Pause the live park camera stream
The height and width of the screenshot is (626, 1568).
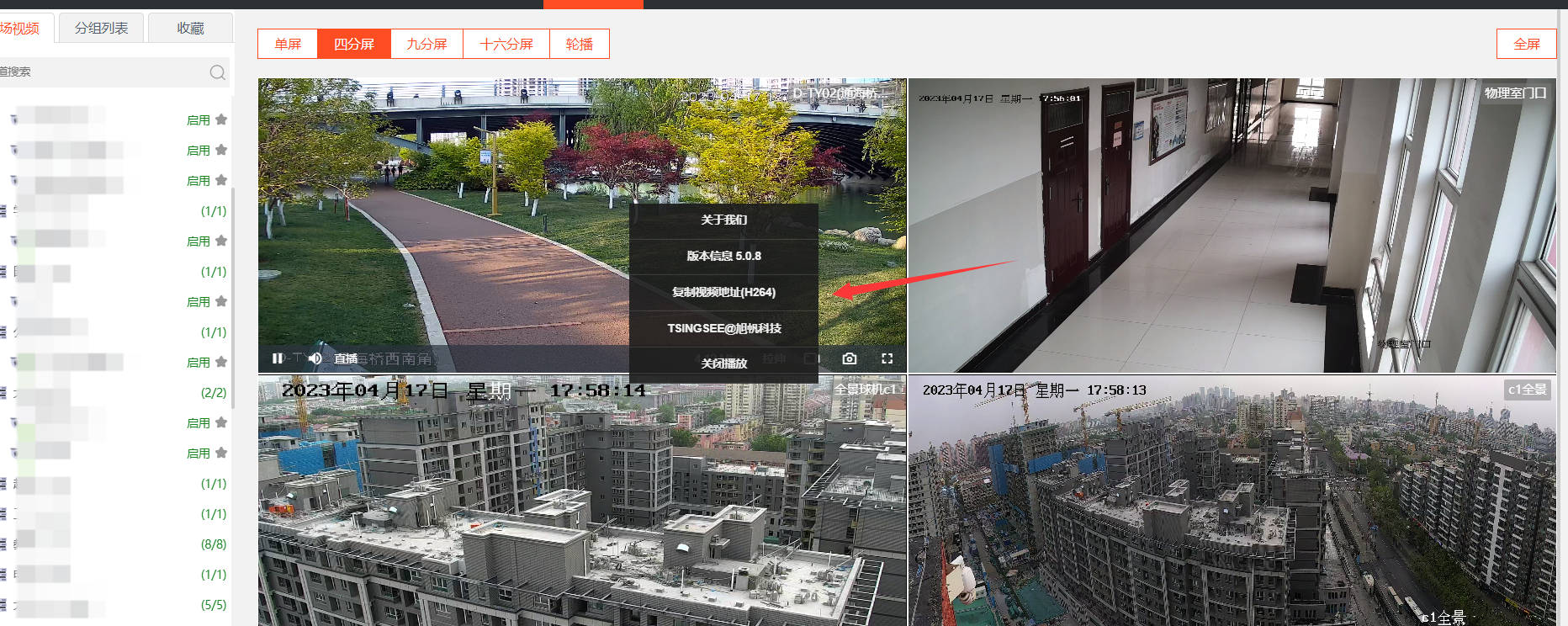(x=278, y=358)
